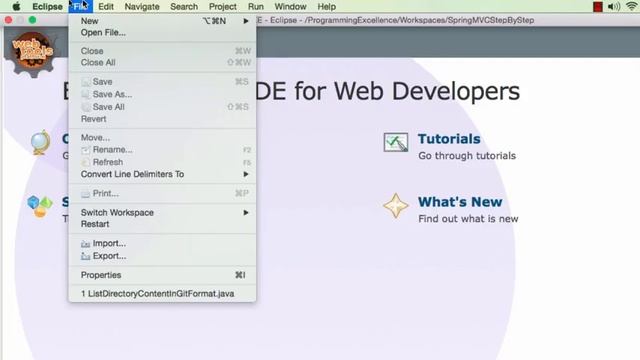The image size is (640, 360).
Task: Choose Save All from the File menu
Action: 162,107
